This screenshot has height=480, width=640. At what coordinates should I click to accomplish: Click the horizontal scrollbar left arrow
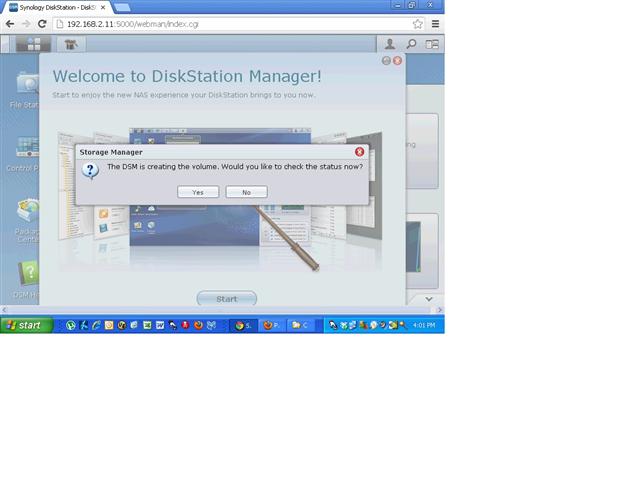[x=4, y=310]
